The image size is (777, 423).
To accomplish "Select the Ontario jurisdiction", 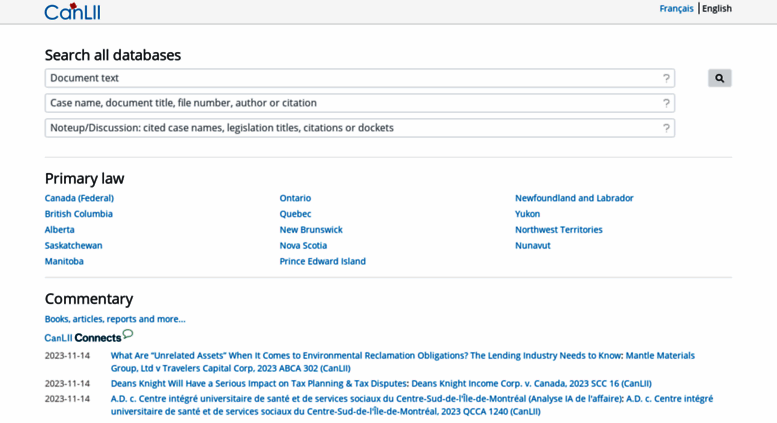I will tap(295, 198).
